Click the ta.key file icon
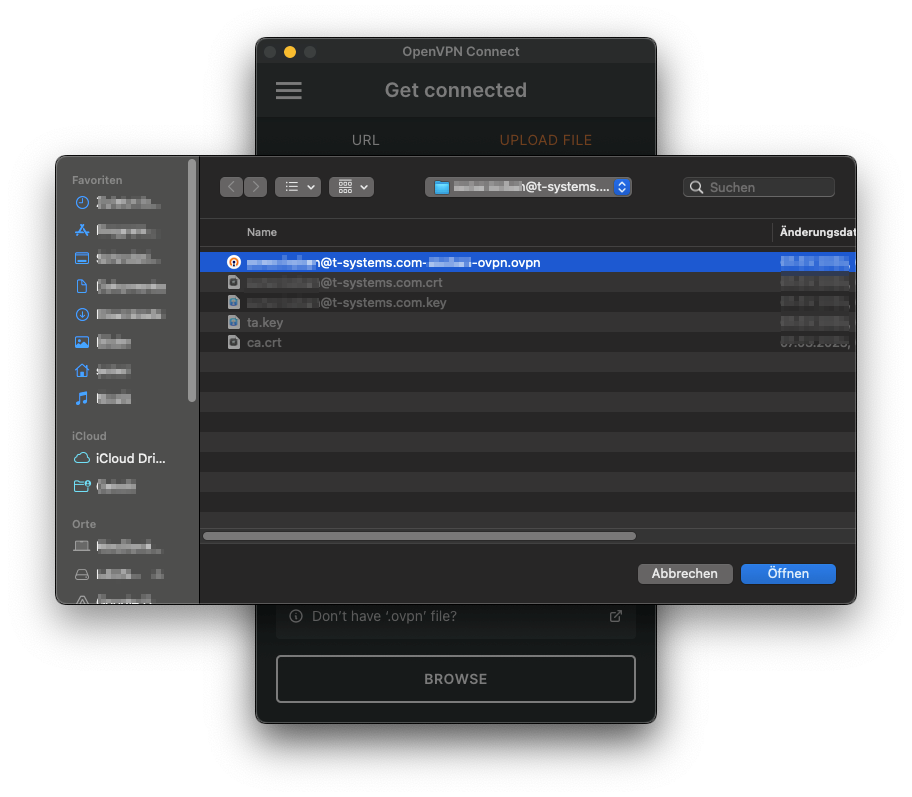 click(233, 322)
